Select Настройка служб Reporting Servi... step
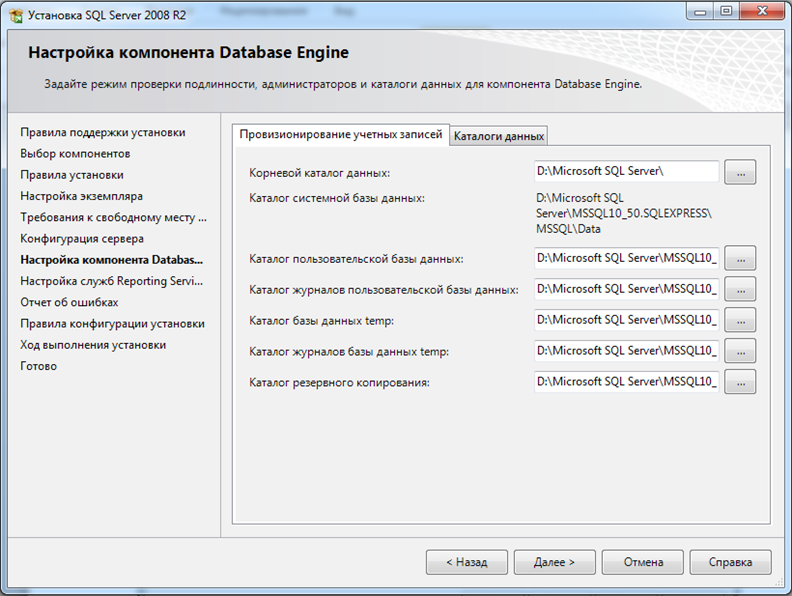 (x=112, y=281)
